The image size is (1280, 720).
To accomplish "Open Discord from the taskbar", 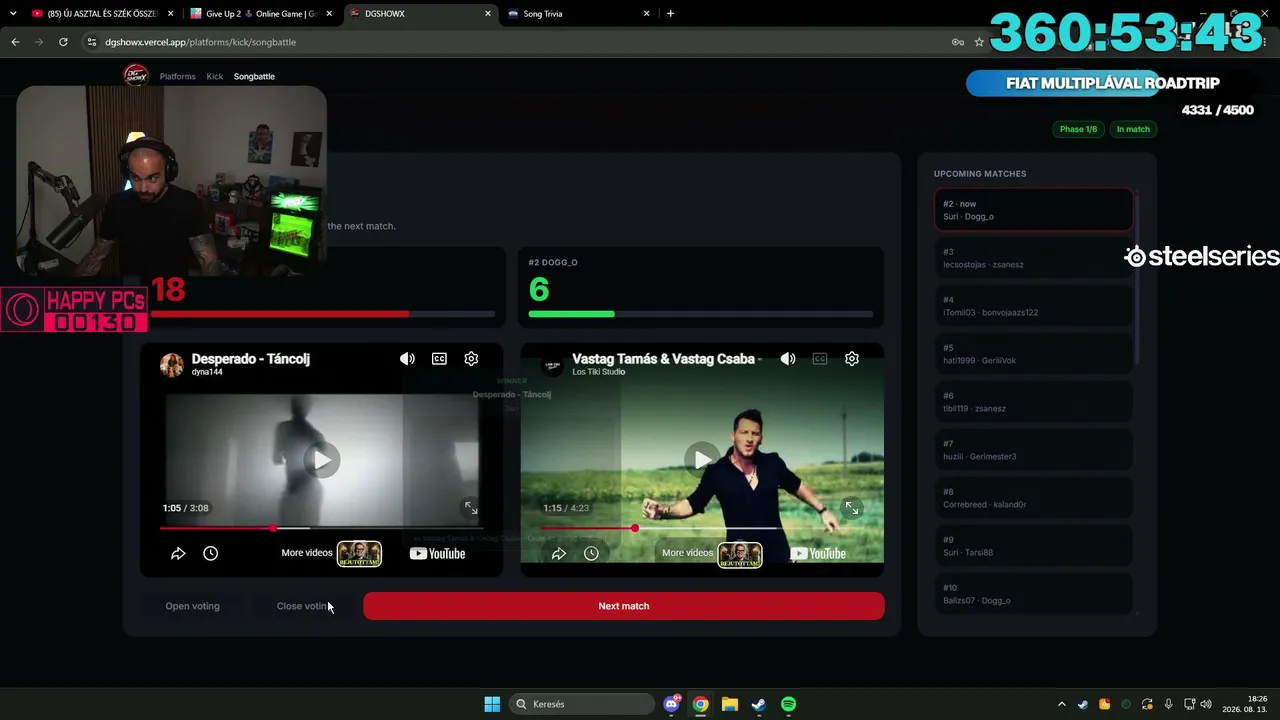I will click(x=672, y=704).
